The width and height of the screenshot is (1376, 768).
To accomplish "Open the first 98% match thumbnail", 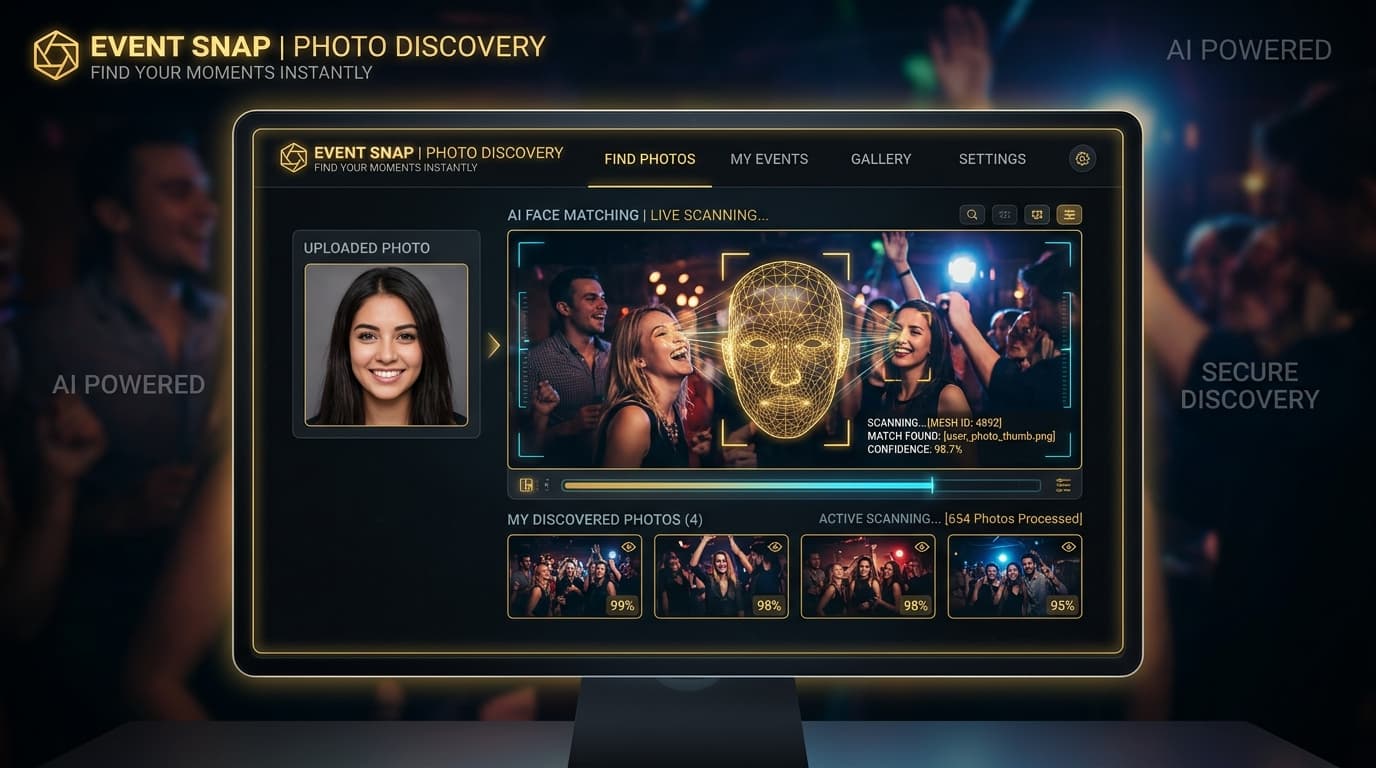I will (721, 576).
